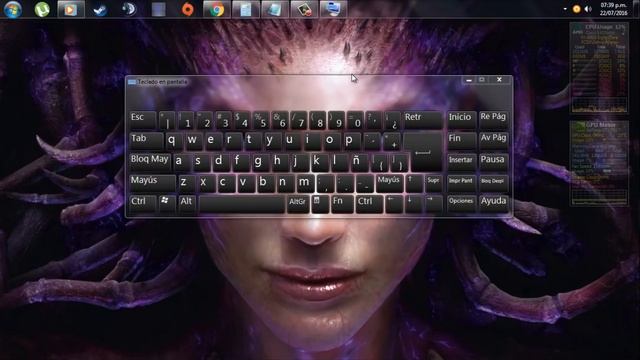
Task: Click the taskbar clock showing 07:39 p.m.
Action: (x=613, y=9)
